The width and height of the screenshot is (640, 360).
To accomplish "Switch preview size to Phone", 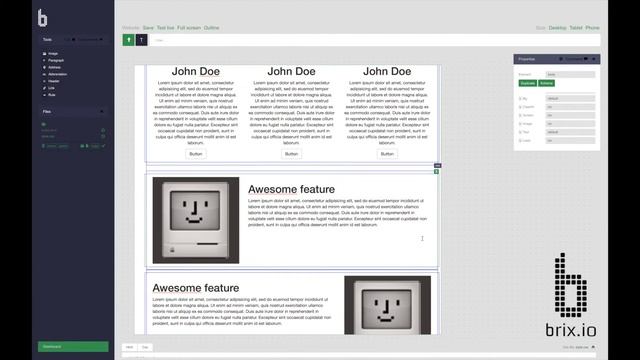I will tap(592, 28).
